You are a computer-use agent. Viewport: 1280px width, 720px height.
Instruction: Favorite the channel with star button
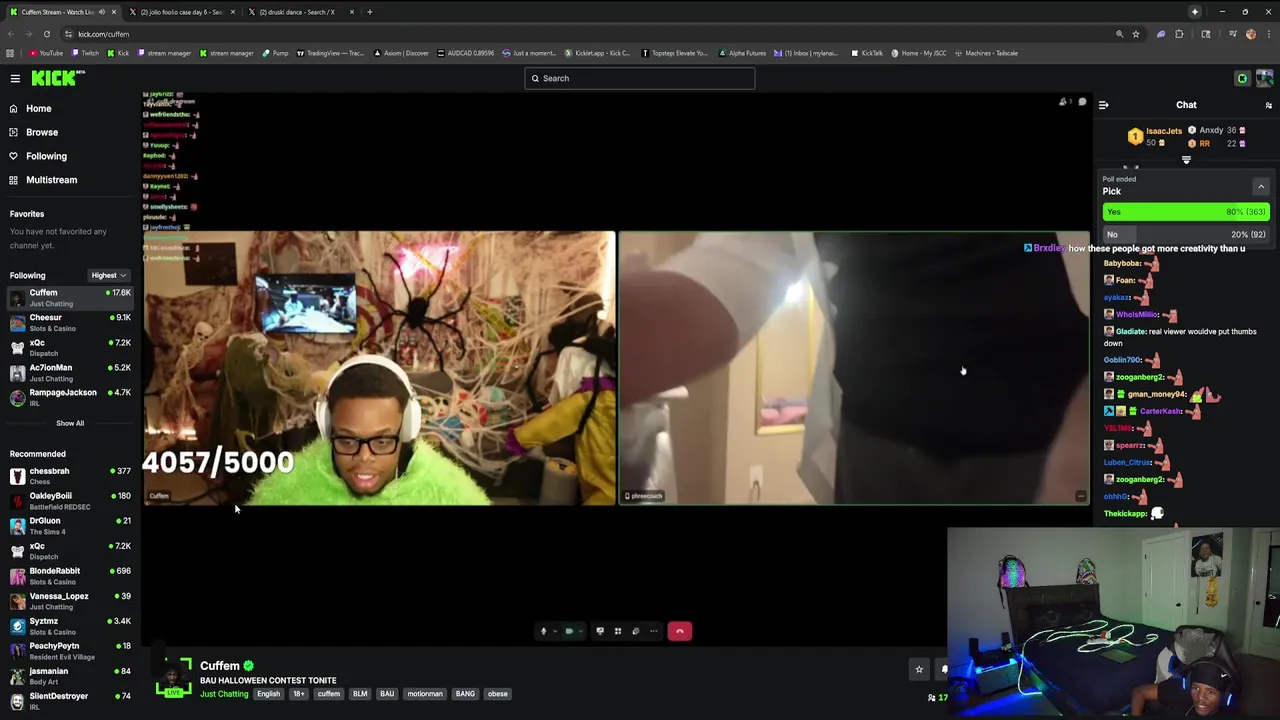tap(919, 669)
